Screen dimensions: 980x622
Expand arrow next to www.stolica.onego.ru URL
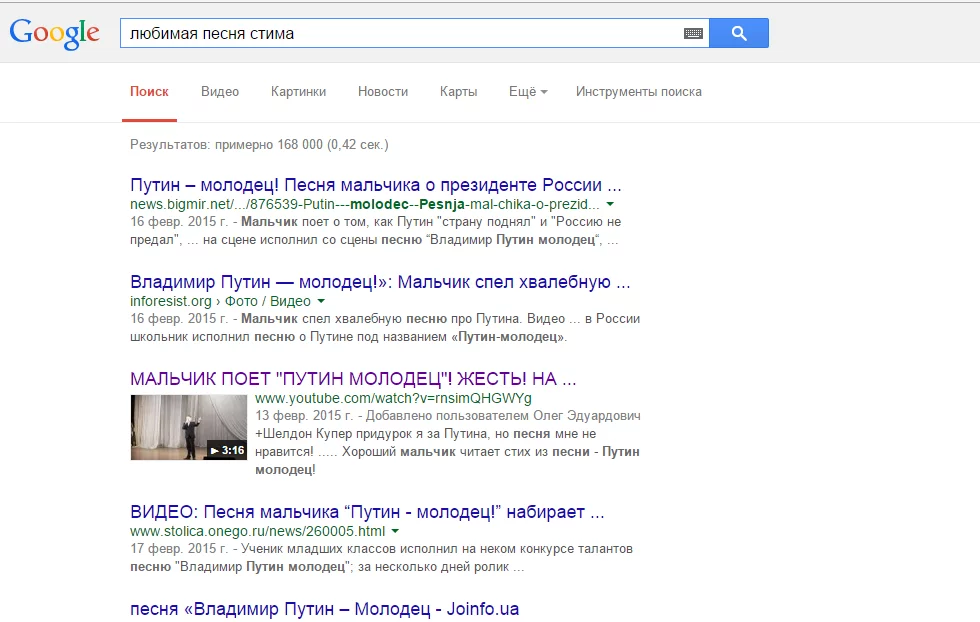pos(395,531)
